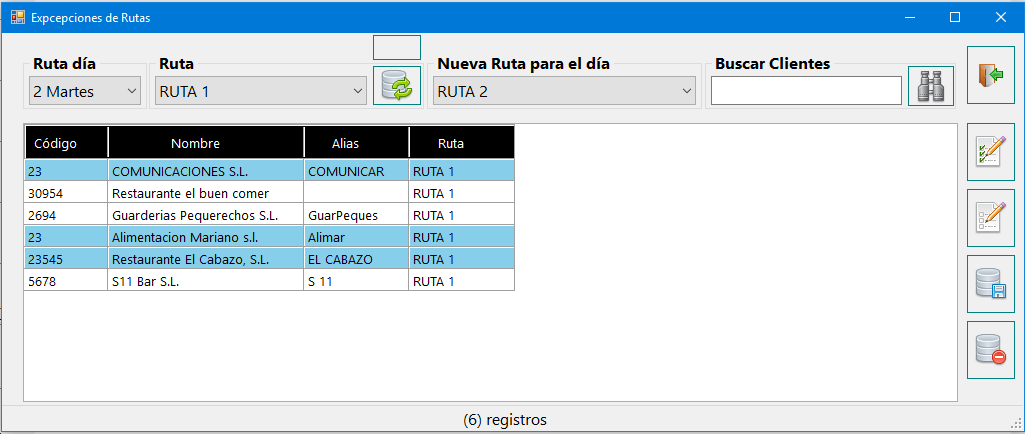This screenshot has width=1025, height=434.
Task: Click the save database icon
Action: click(990, 284)
